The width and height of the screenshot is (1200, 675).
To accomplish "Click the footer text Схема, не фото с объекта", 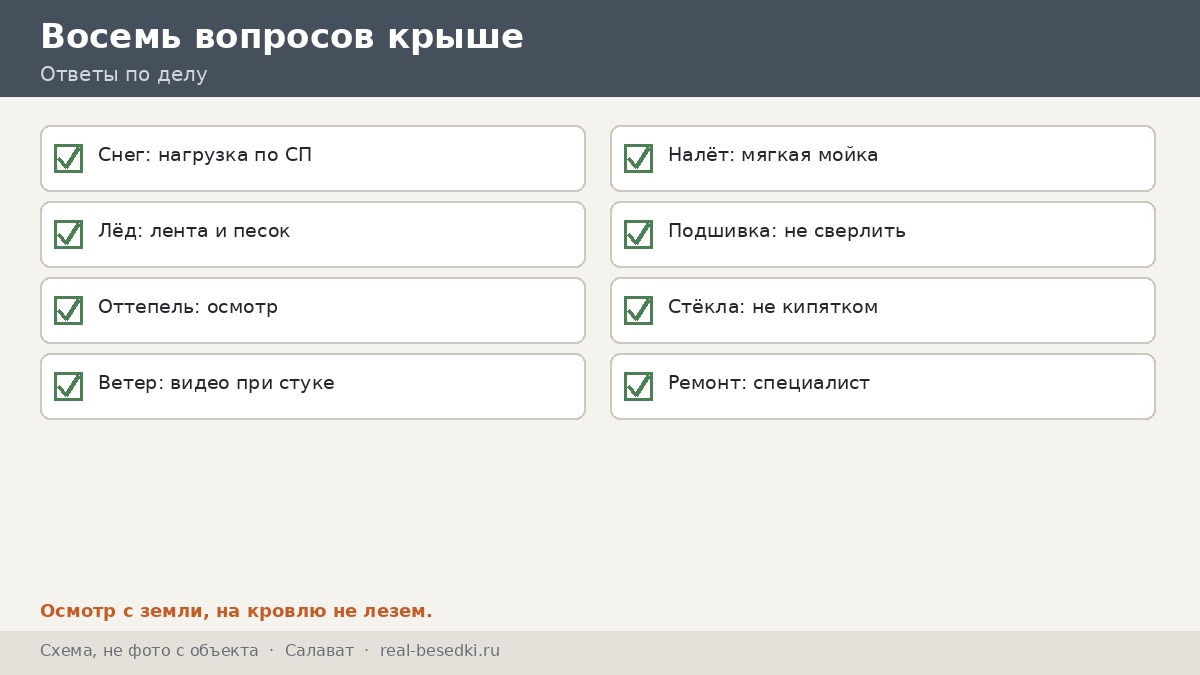I will 149,651.
